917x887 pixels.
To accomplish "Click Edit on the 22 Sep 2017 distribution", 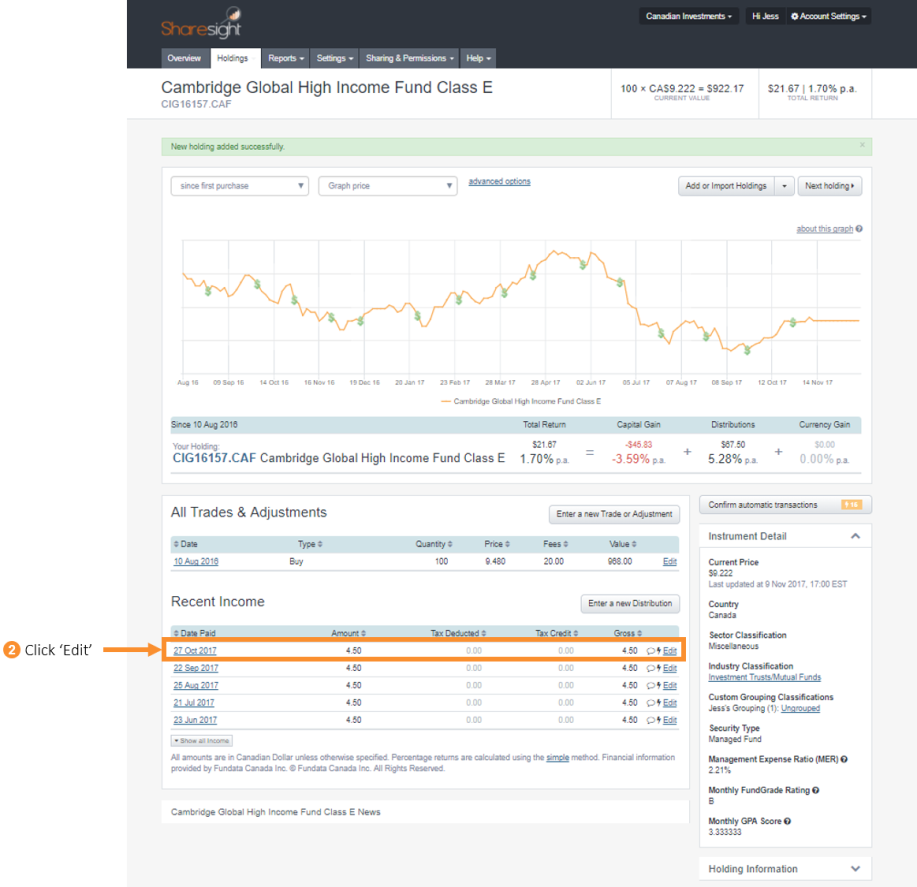I will [x=670, y=668].
